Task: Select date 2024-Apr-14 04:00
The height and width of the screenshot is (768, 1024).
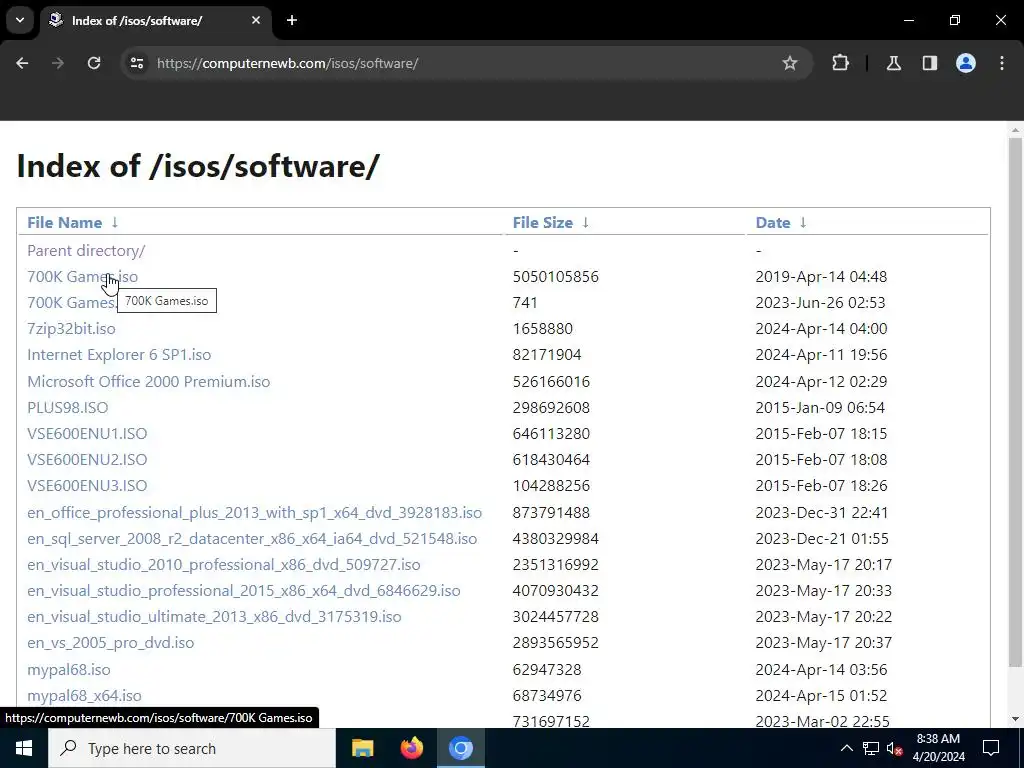Action: pyautogui.click(x=822, y=329)
